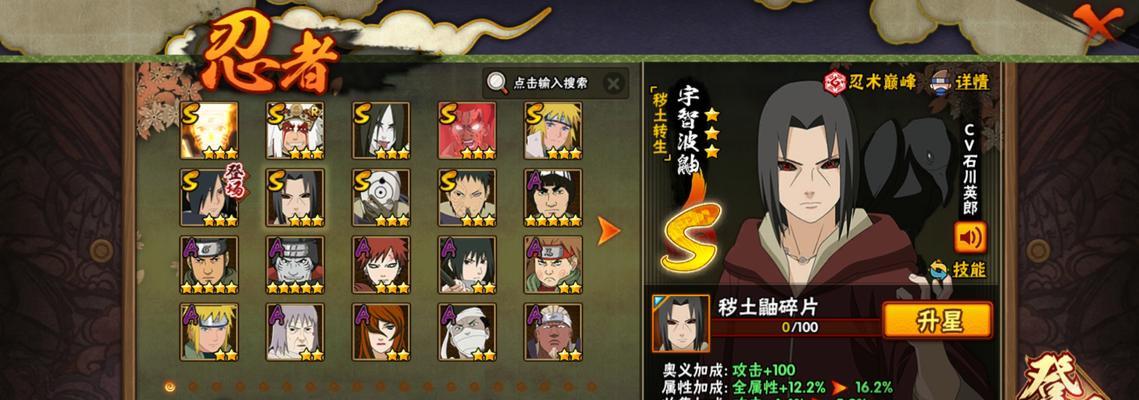Viewport: 1139px width, 400px height.
Task: Play Itachi's voice with the speaker icon
Action: coord(970,237)
